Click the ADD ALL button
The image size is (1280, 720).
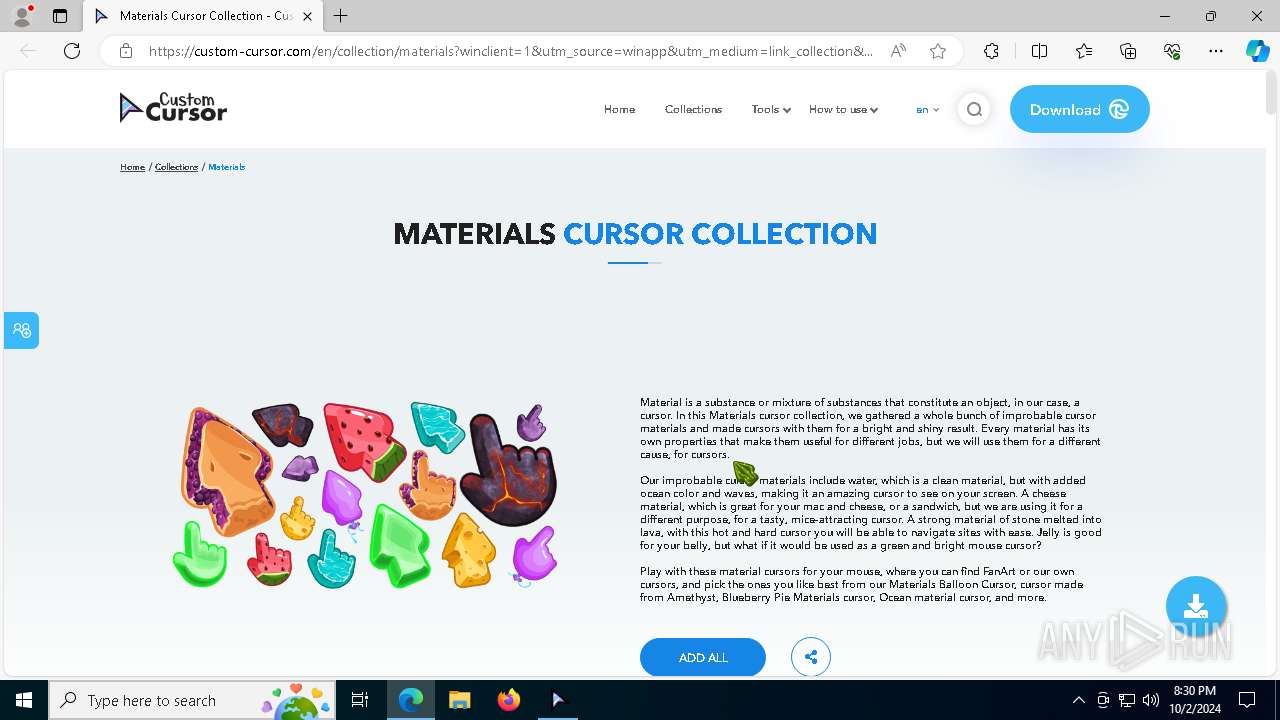point(703,657)
